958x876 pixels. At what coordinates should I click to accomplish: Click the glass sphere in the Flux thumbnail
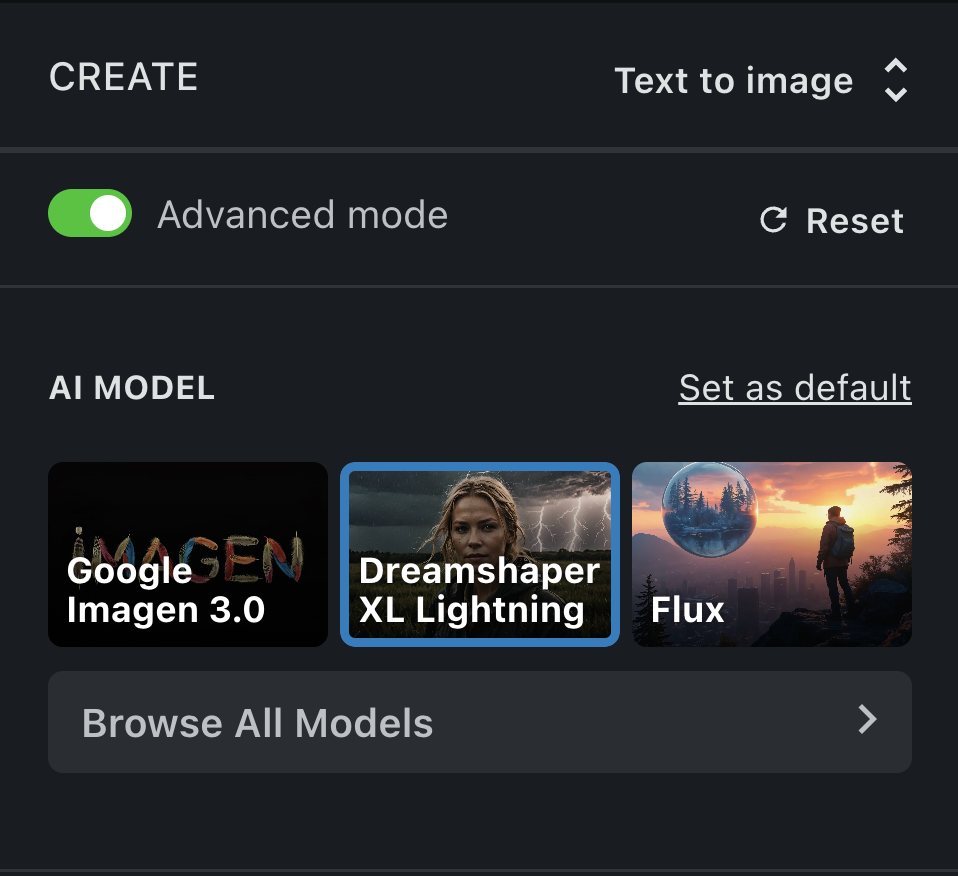tap(710, 509)
